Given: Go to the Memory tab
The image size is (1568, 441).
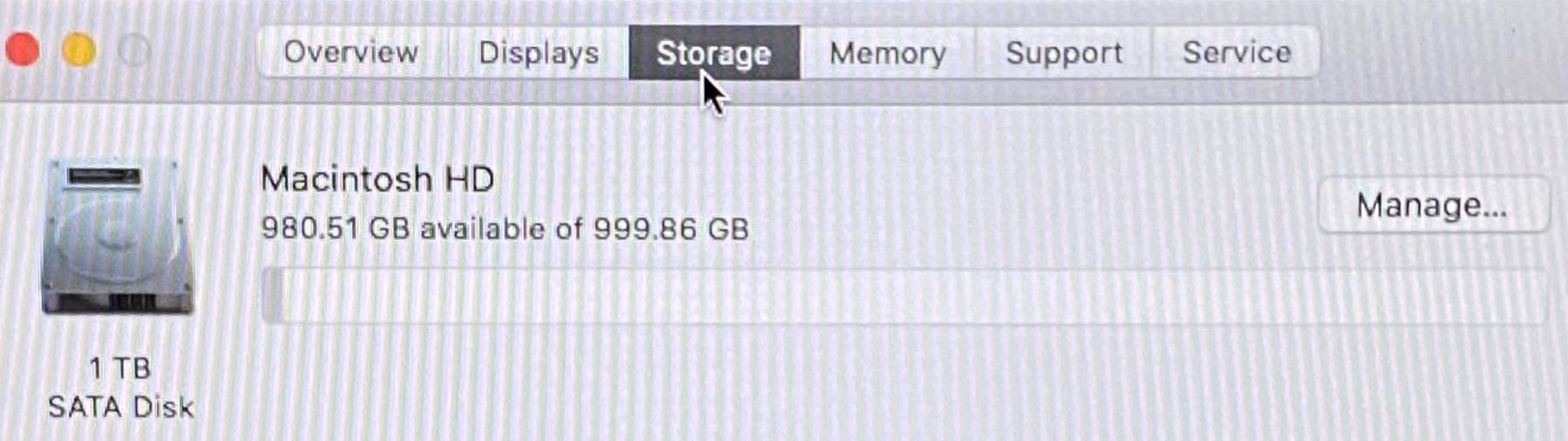Looking at the screenshot, I should (x=888, y=52).
